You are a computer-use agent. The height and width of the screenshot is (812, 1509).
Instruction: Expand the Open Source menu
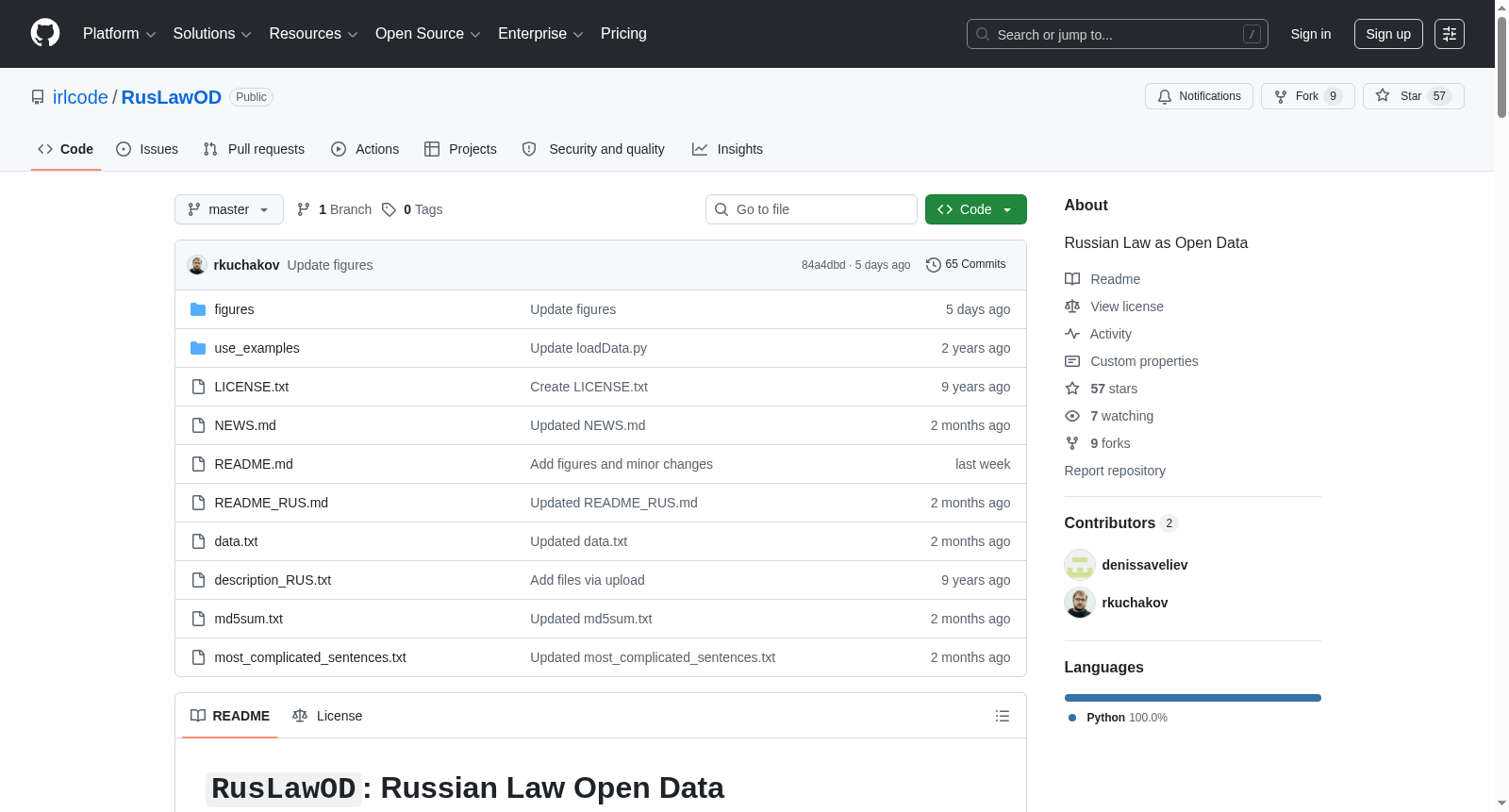428,34
